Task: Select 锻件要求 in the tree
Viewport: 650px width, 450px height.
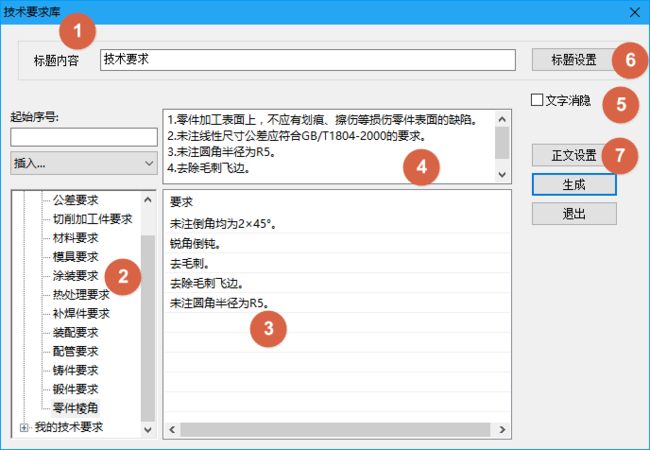Action: (75, 389)
